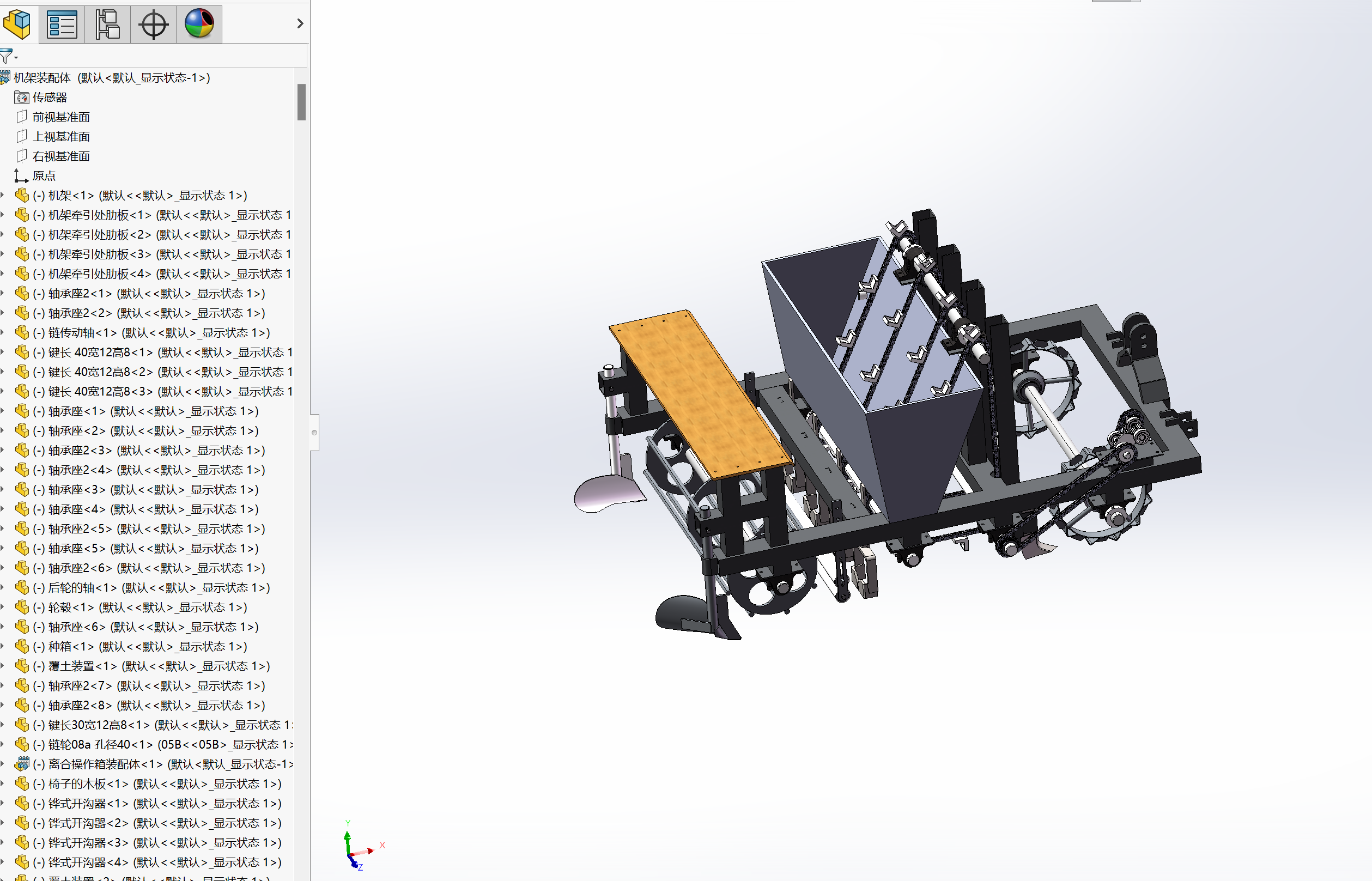This screenshot has width=1372, height=881.
Task: Open the DisplayManager color sphere tab
Action: (x=199, y=23)
